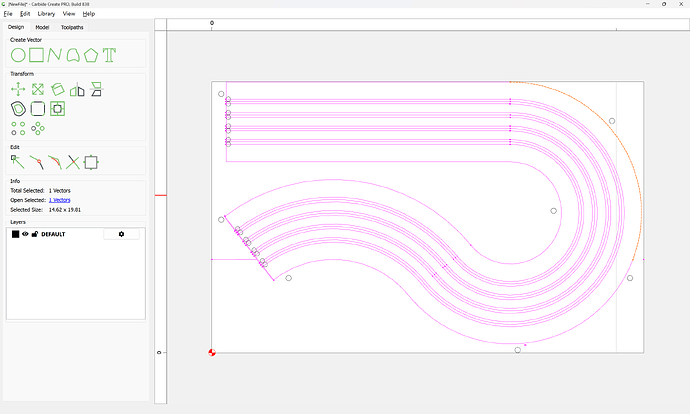Open the Scale/Resize transform tool

[37, 89]
